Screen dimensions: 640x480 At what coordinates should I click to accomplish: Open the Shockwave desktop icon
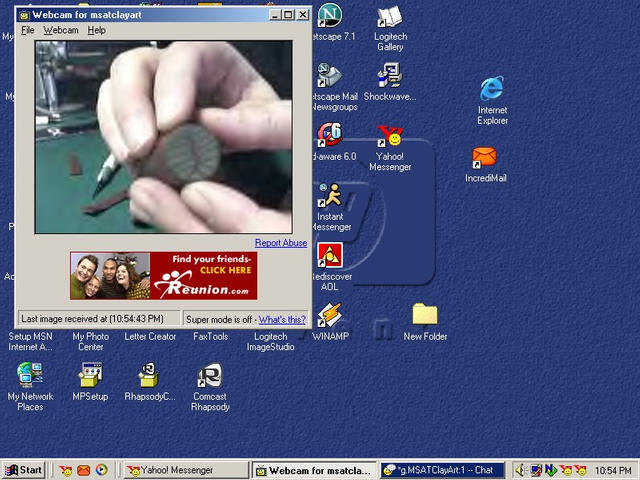pos(390,75)
